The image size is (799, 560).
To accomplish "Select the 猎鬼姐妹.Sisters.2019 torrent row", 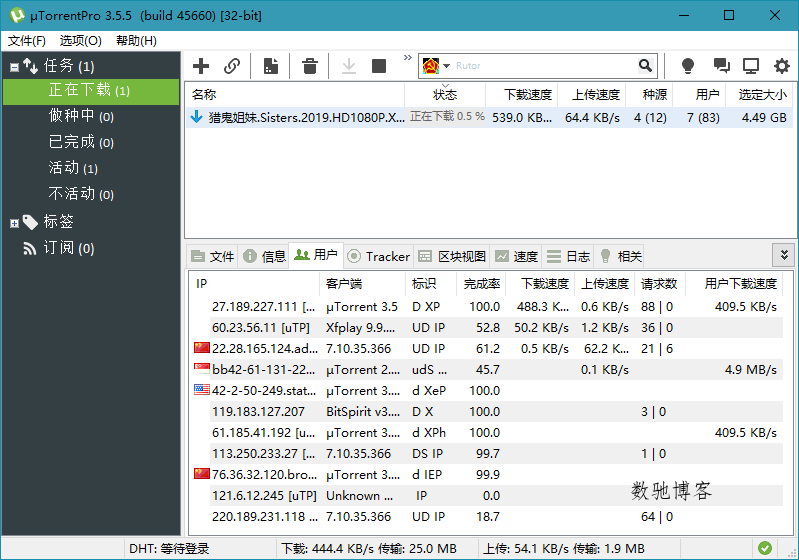I will (x=488, y=118).
